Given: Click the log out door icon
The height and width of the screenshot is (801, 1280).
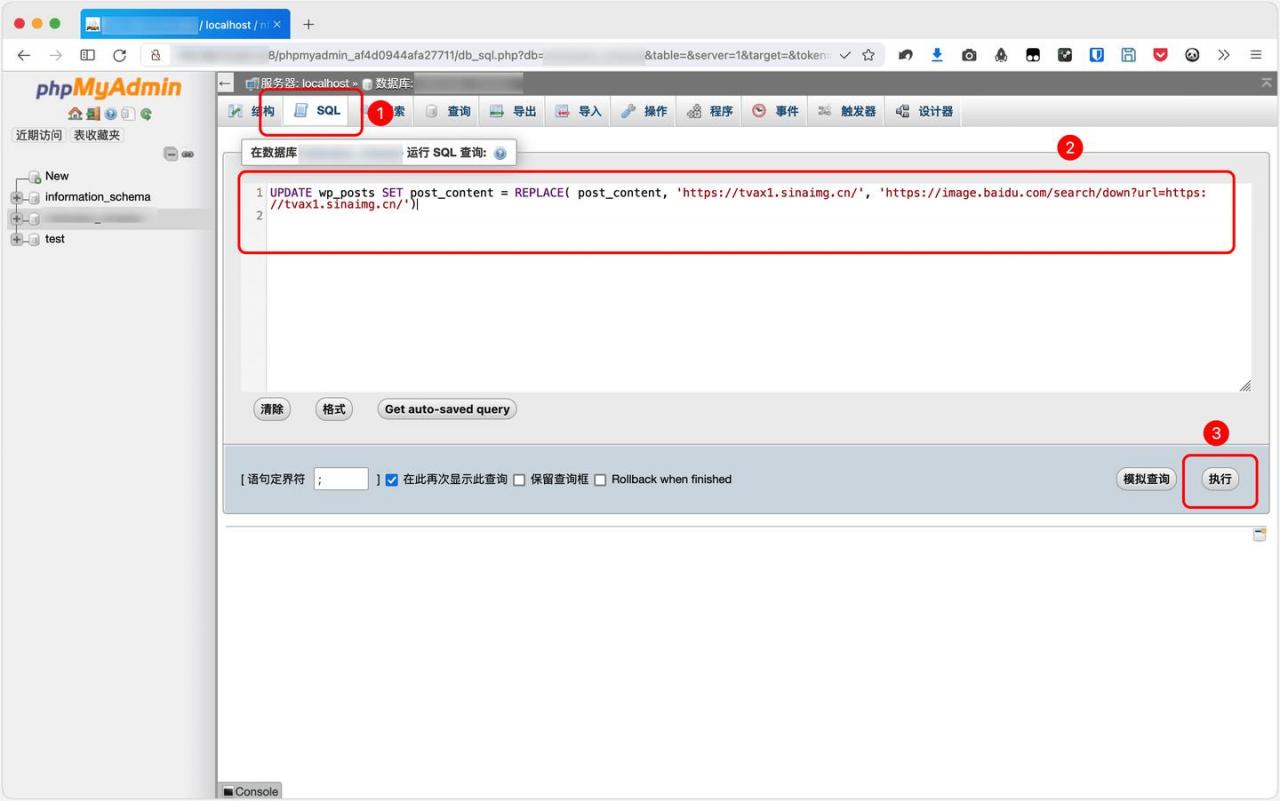Looking at the screenshot, I should (92, 114).
